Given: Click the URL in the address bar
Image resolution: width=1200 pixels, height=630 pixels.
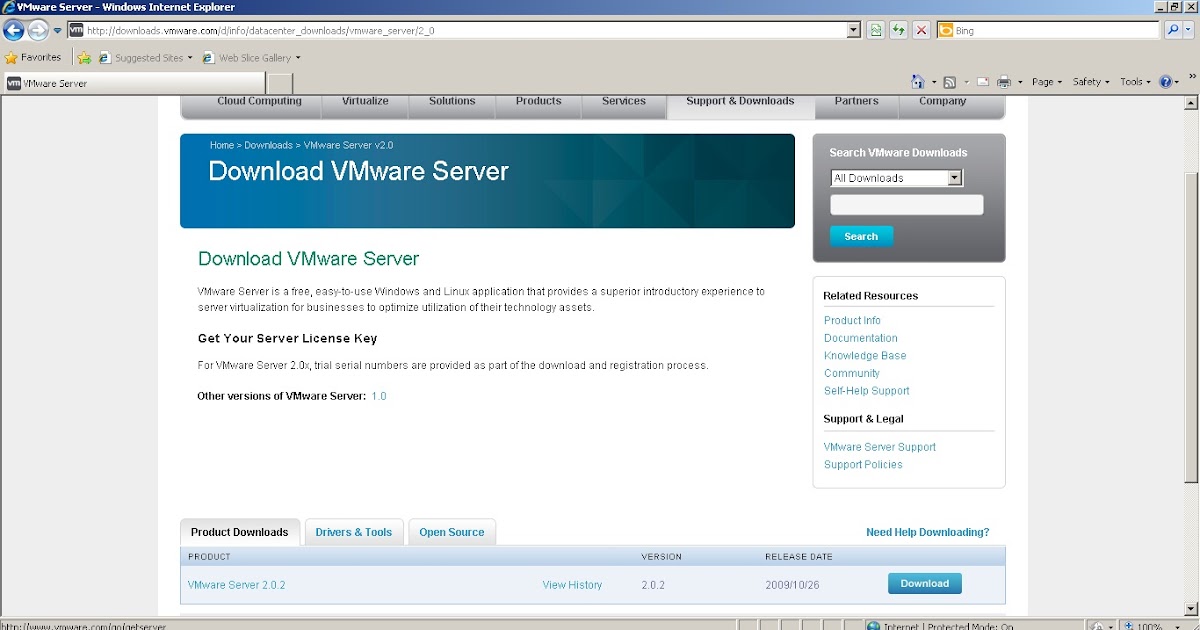Looking at the screenshot, I should tap(261, 31).
